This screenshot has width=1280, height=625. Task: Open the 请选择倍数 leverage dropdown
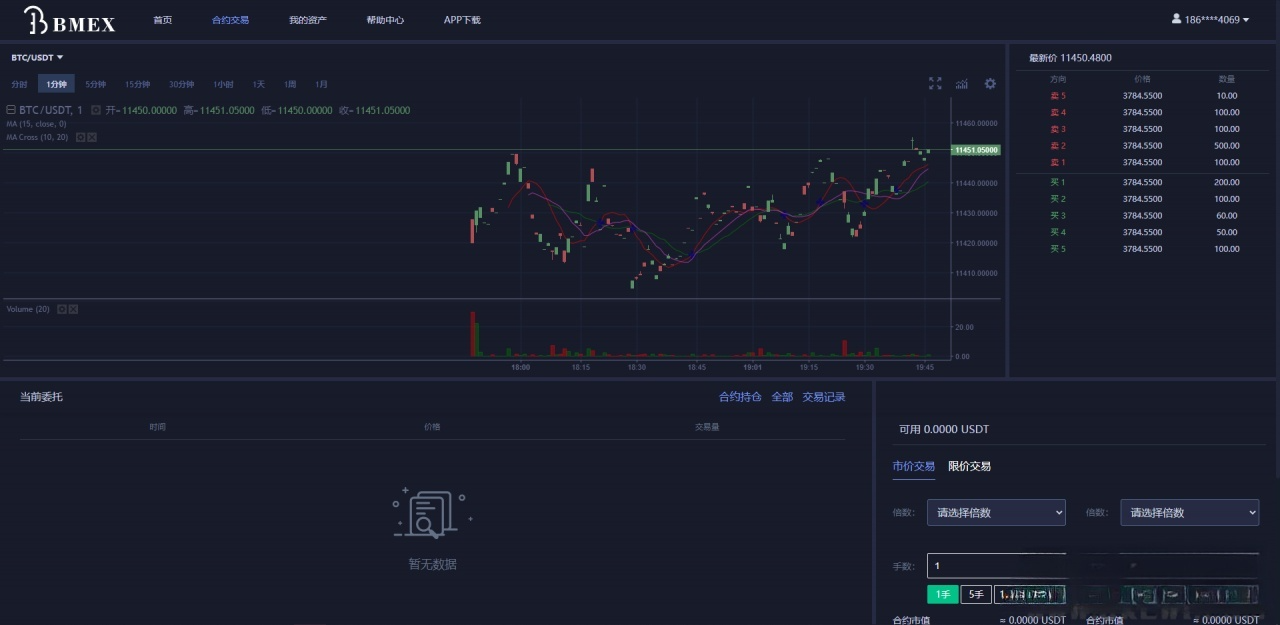[x=995, y=512]
